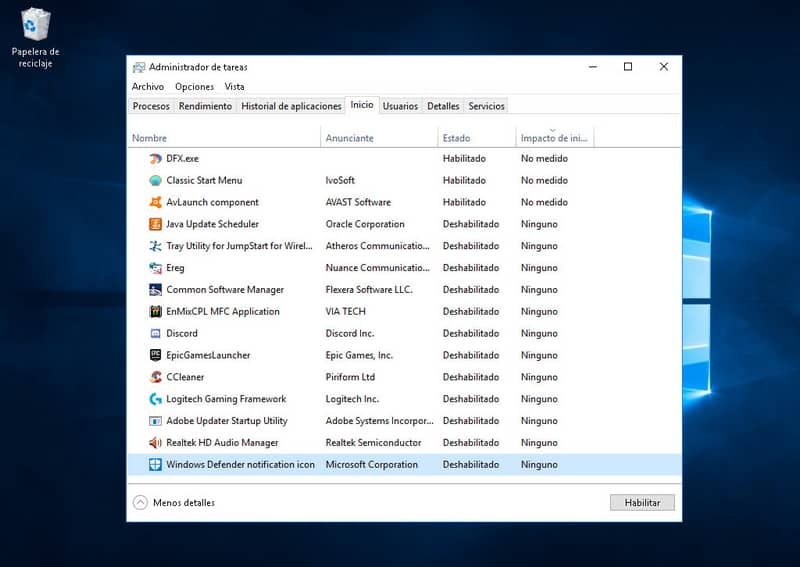Sort by Impacto de ini... column header
Screen dimensions: 800x567
[x=555, y=138]
